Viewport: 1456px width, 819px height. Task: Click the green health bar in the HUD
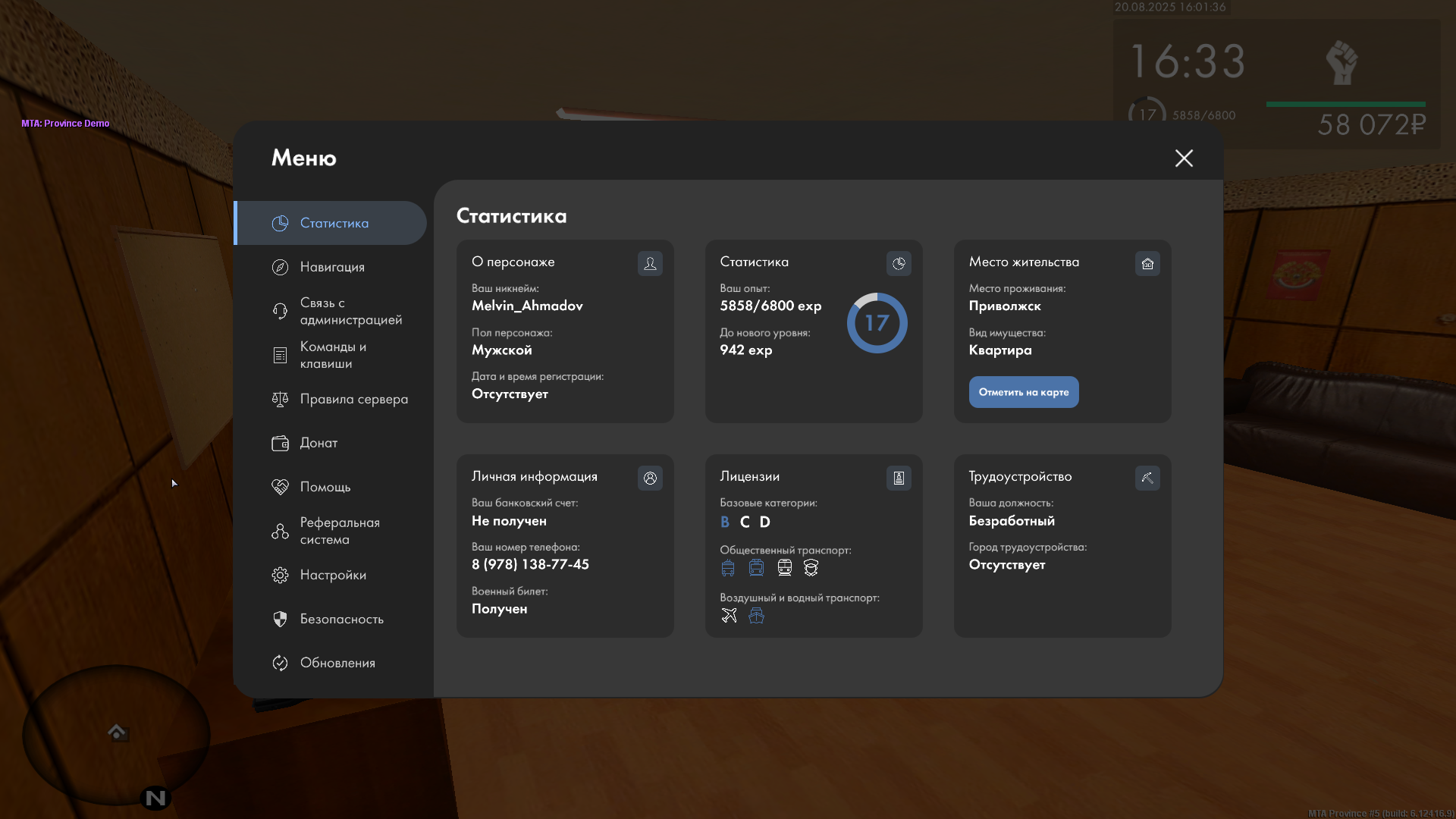(1346, 104)
